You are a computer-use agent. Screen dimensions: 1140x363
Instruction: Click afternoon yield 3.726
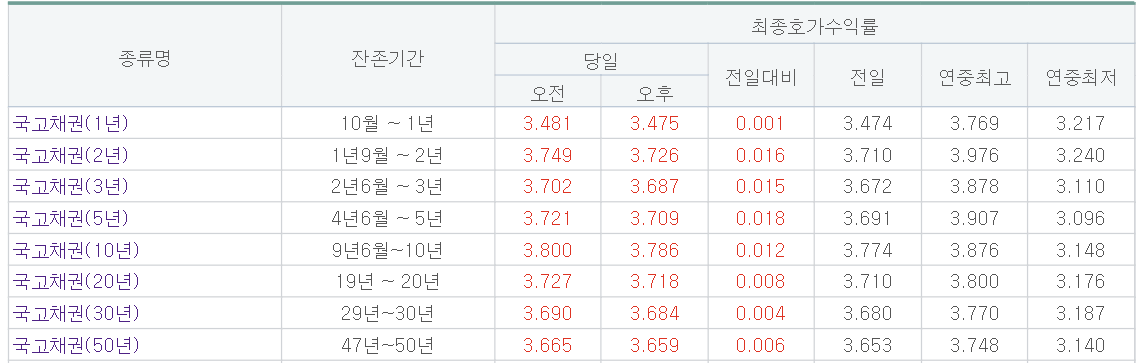click(x=654, y=155)
